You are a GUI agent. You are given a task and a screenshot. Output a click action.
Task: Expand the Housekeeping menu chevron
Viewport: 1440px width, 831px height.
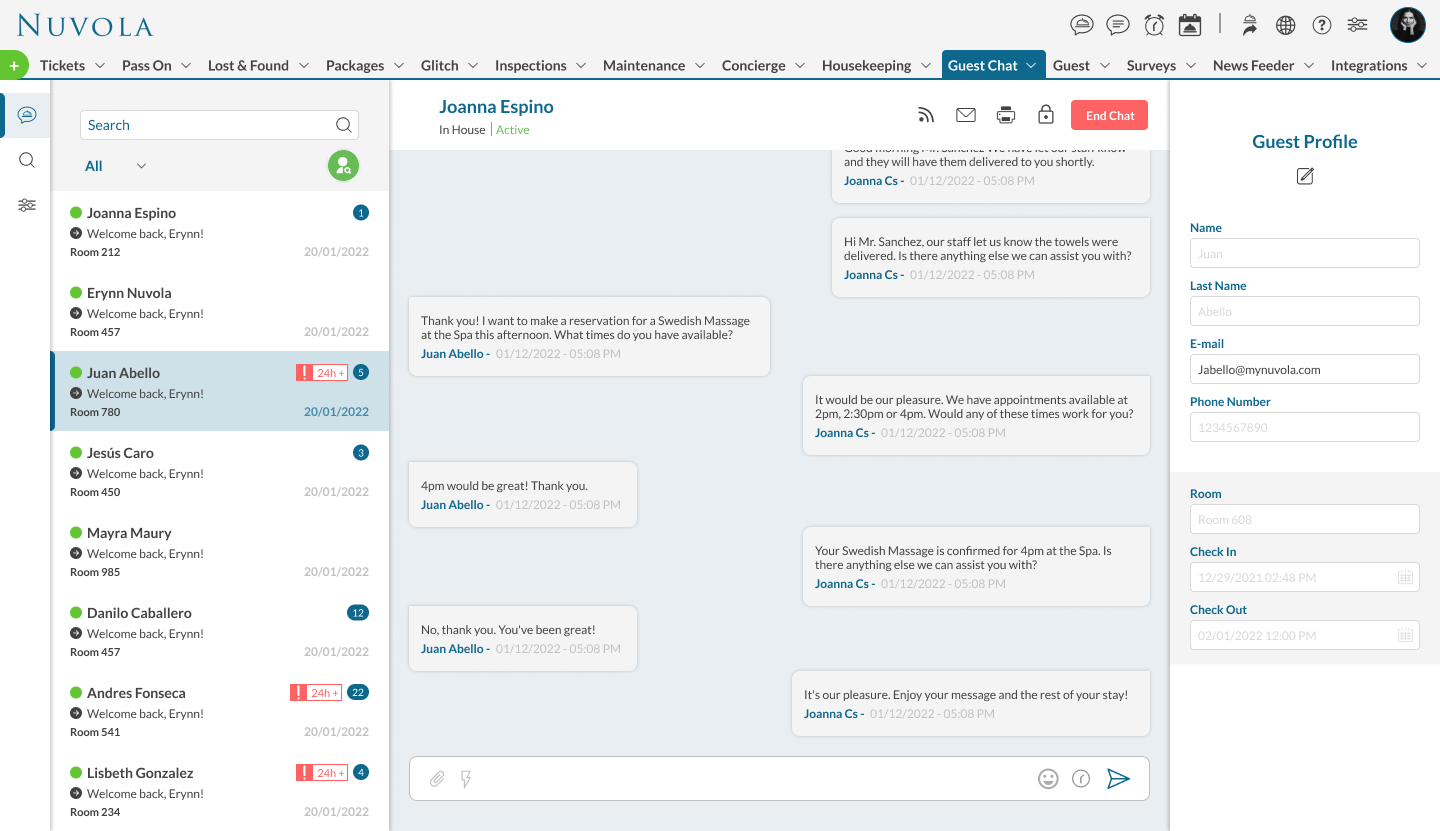(x=927, y=66)
